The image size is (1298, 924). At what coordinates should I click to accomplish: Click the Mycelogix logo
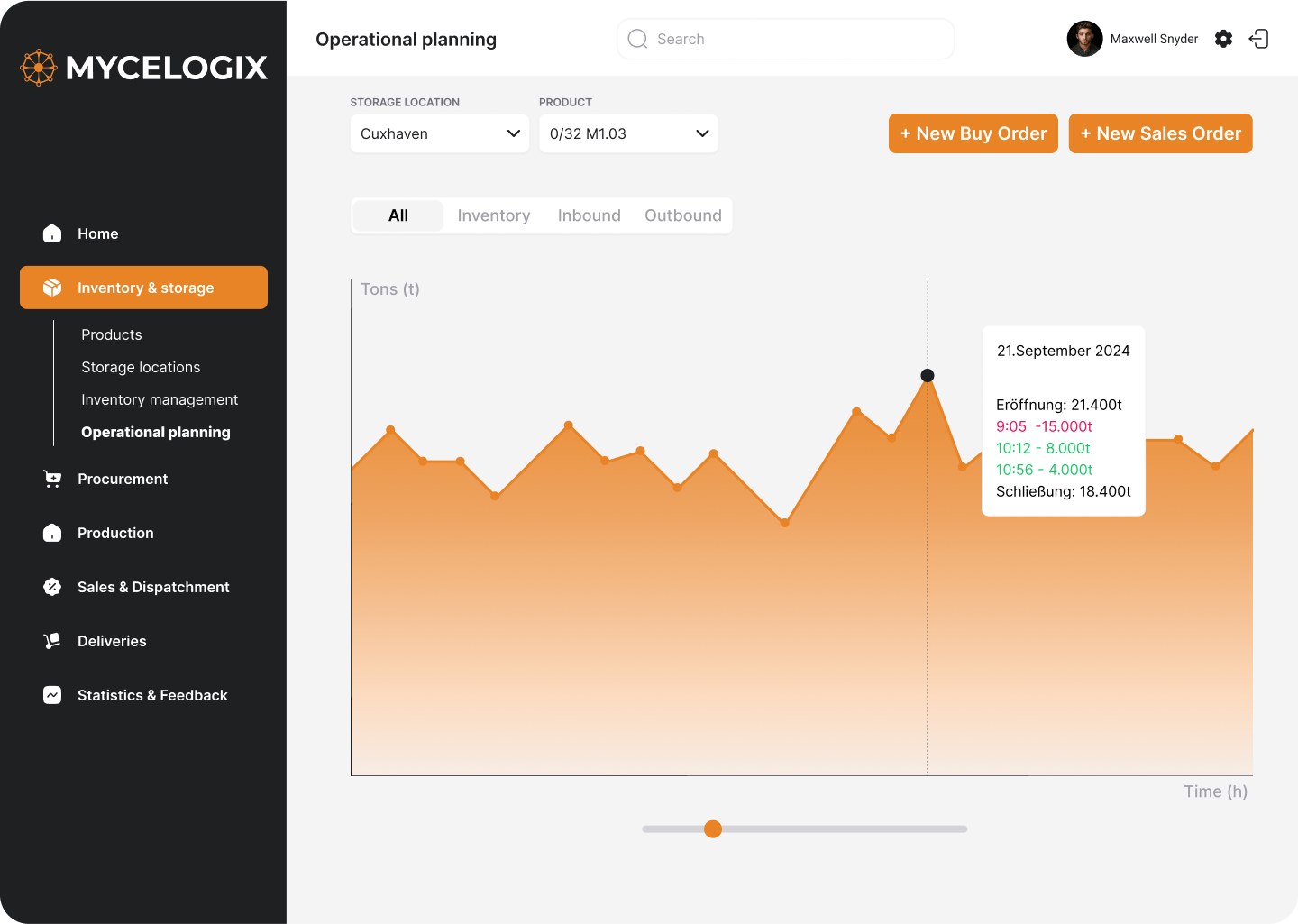click(x=144, y=68)
